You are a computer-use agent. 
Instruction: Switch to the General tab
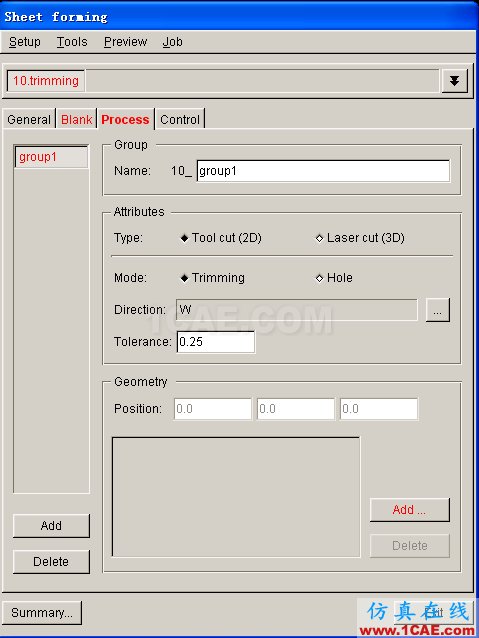click(29, 120)
